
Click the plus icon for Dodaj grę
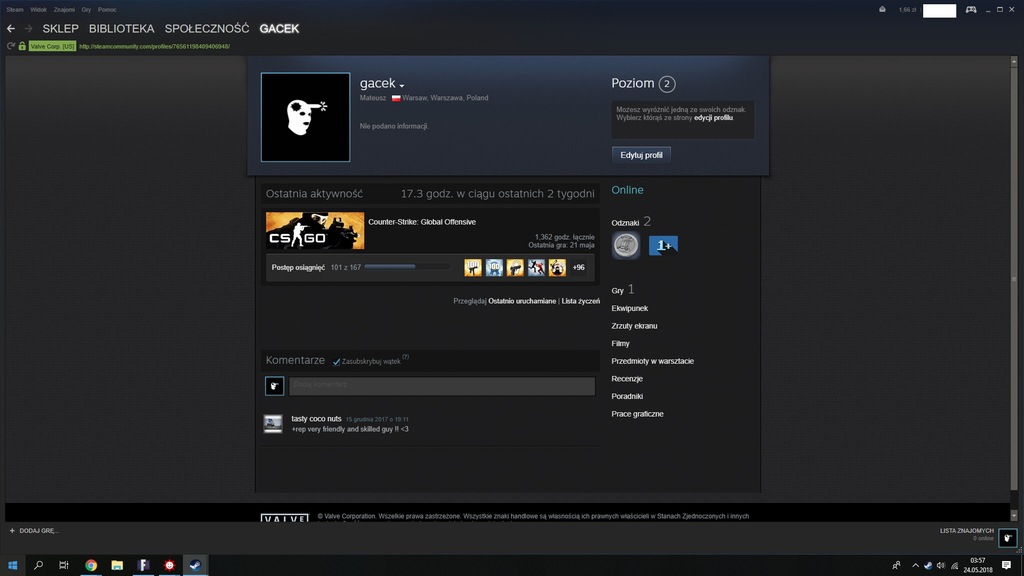click(12, 531)
